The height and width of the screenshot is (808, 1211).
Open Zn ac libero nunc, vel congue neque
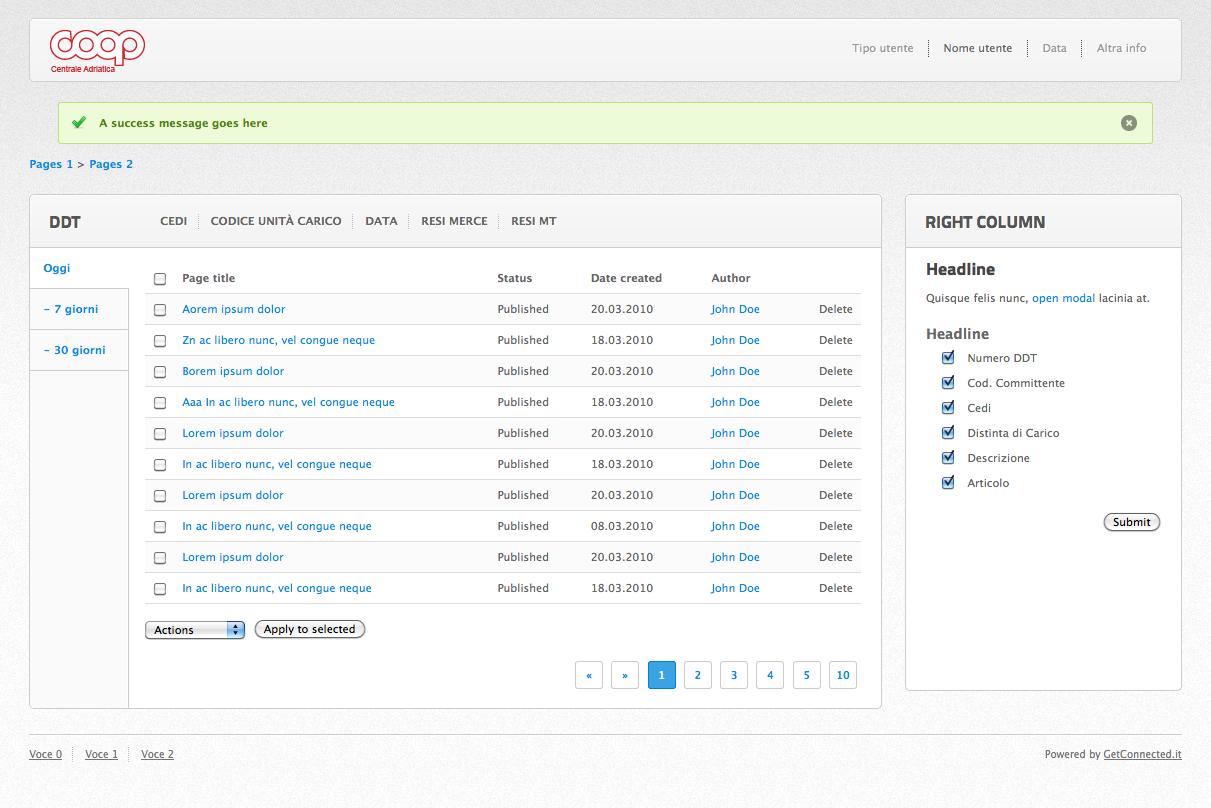(279, 341)
